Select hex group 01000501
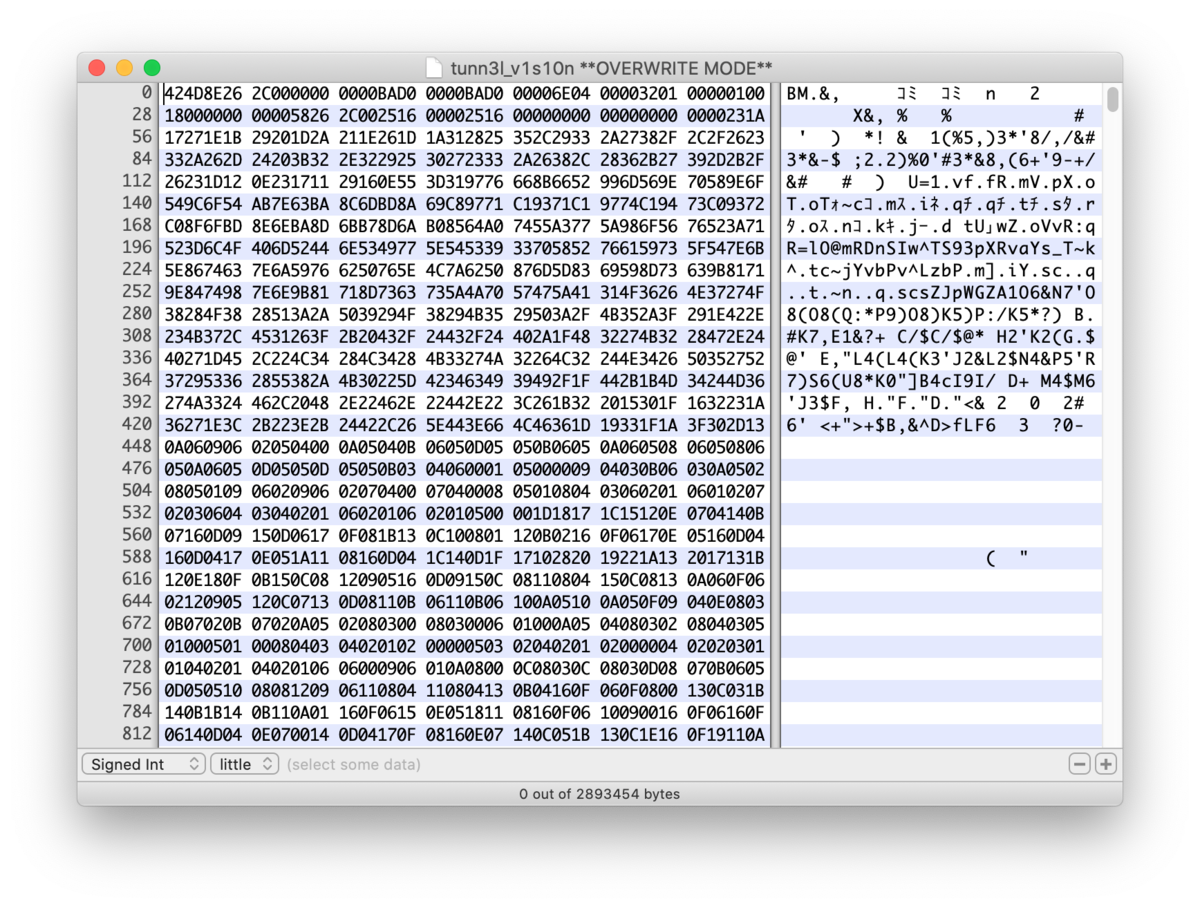 [x=203, y=646]
